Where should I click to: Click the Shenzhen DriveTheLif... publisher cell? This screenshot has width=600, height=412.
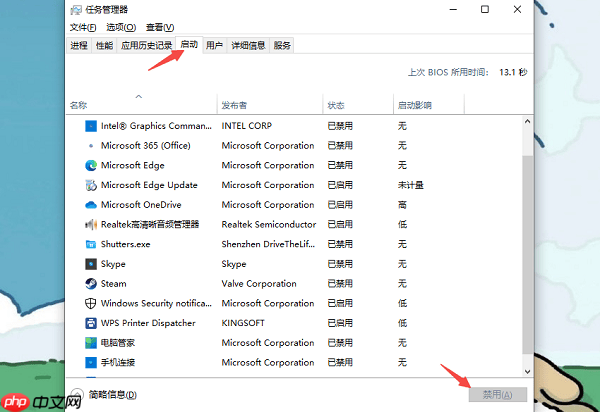pyautogui.click(x=268, y=244)
